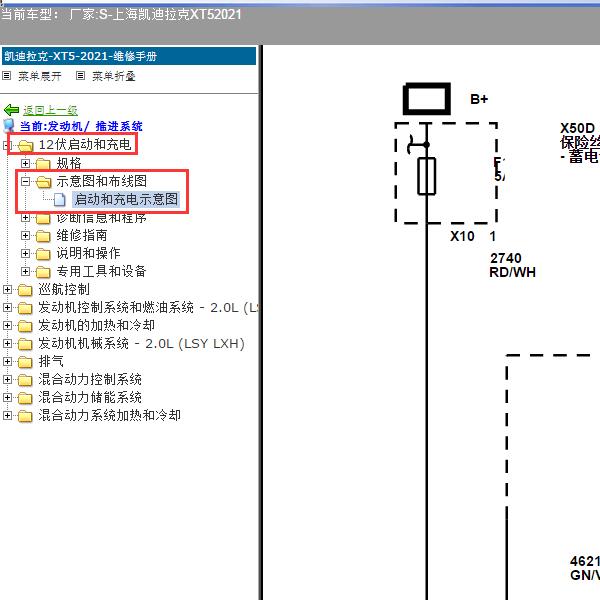600x600 pixels.
Task: Select the 规格 folder label
Action: (x=69, y=163)
